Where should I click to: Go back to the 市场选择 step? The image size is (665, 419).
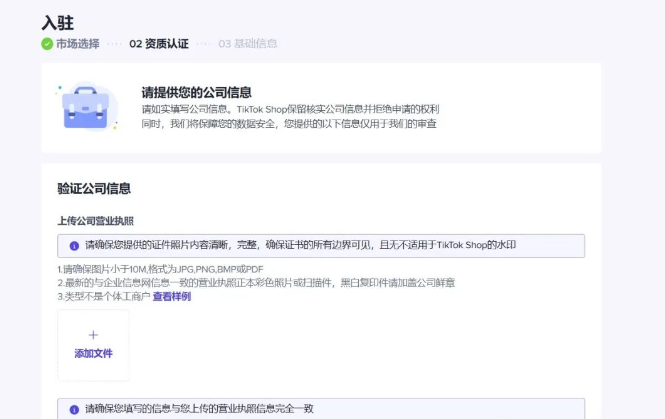click(x=77, y=44)
